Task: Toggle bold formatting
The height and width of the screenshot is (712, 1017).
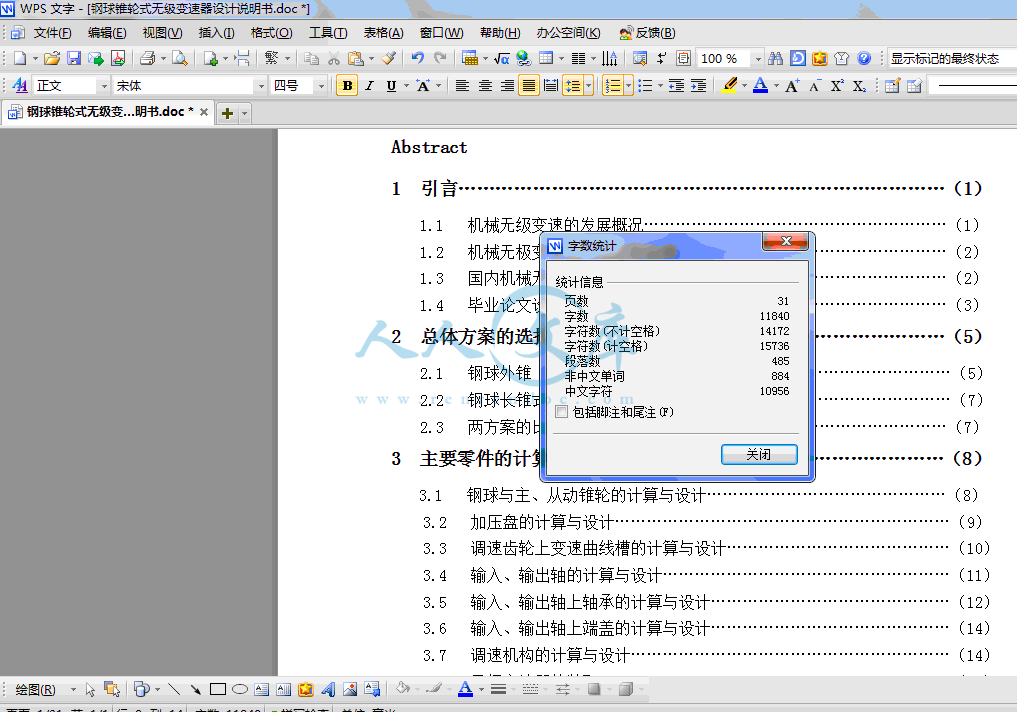Action: coord(347,86)
